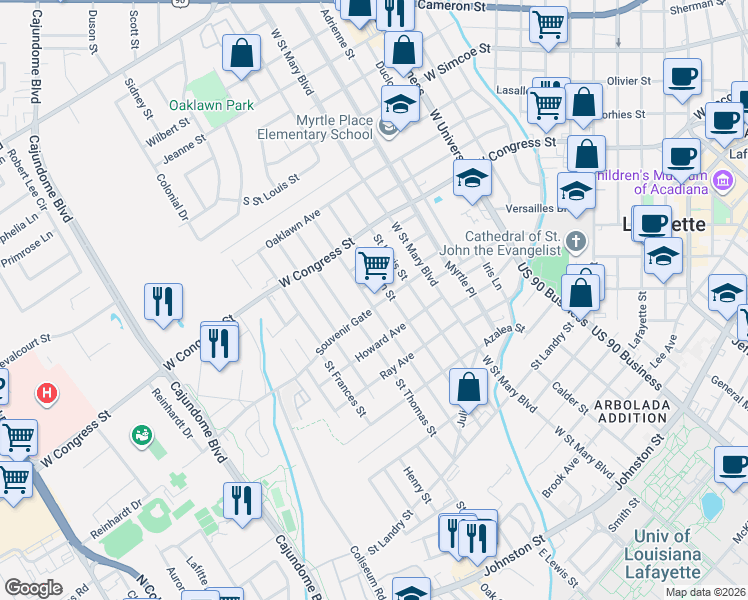Image resolution: width=748 pixels, height=600 pixels.
Task: Select the blue graduation cap marker above Myrtle Place School
Action: [401, 106]
